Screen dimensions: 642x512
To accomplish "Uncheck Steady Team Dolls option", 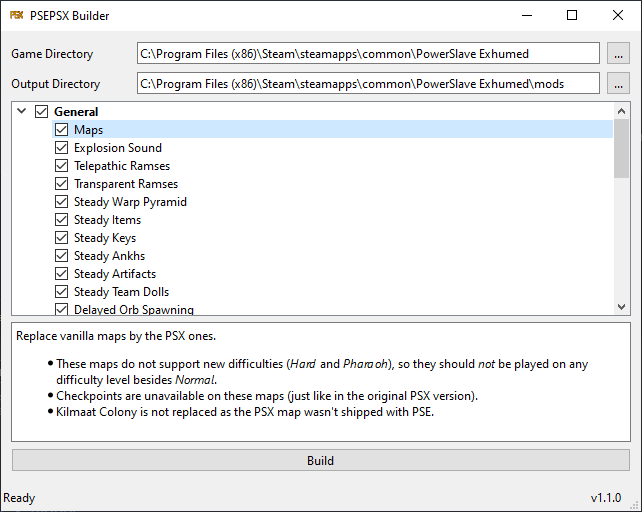I will coord(62,292).
